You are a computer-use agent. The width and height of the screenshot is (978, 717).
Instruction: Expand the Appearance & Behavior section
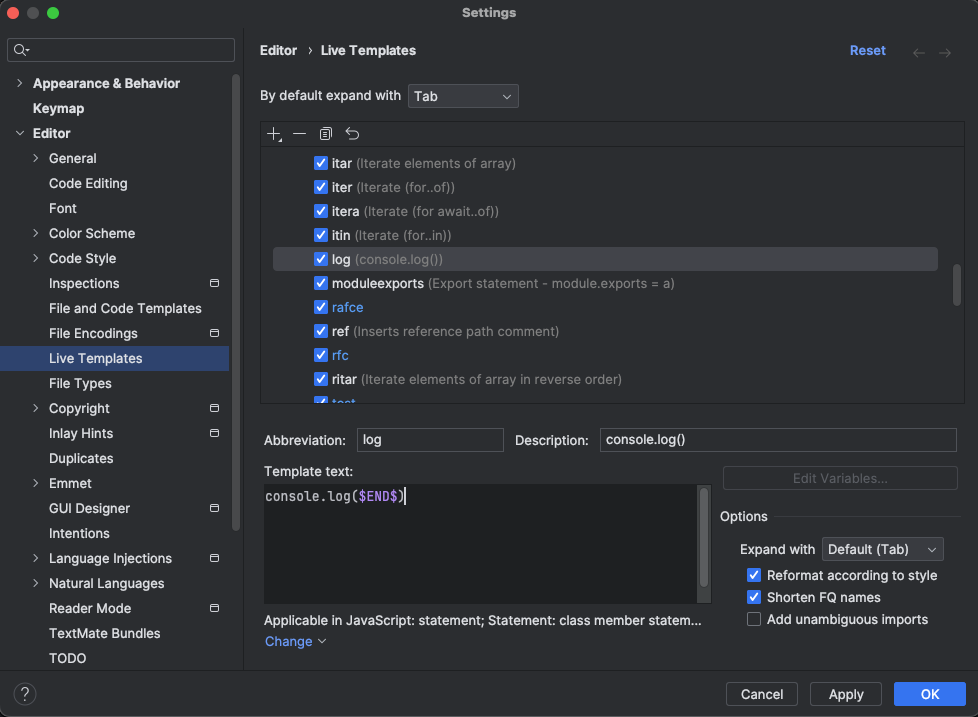[x=20, y=83]
